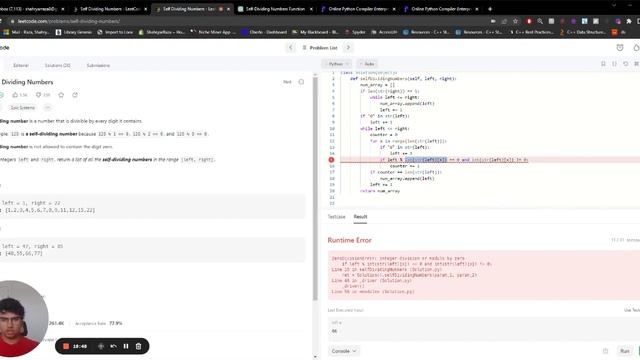Open the timer alarm clock icon

click(x=620, y=48)
